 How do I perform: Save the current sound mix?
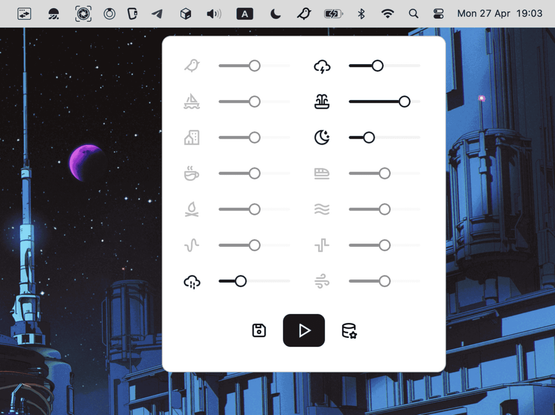259,330
